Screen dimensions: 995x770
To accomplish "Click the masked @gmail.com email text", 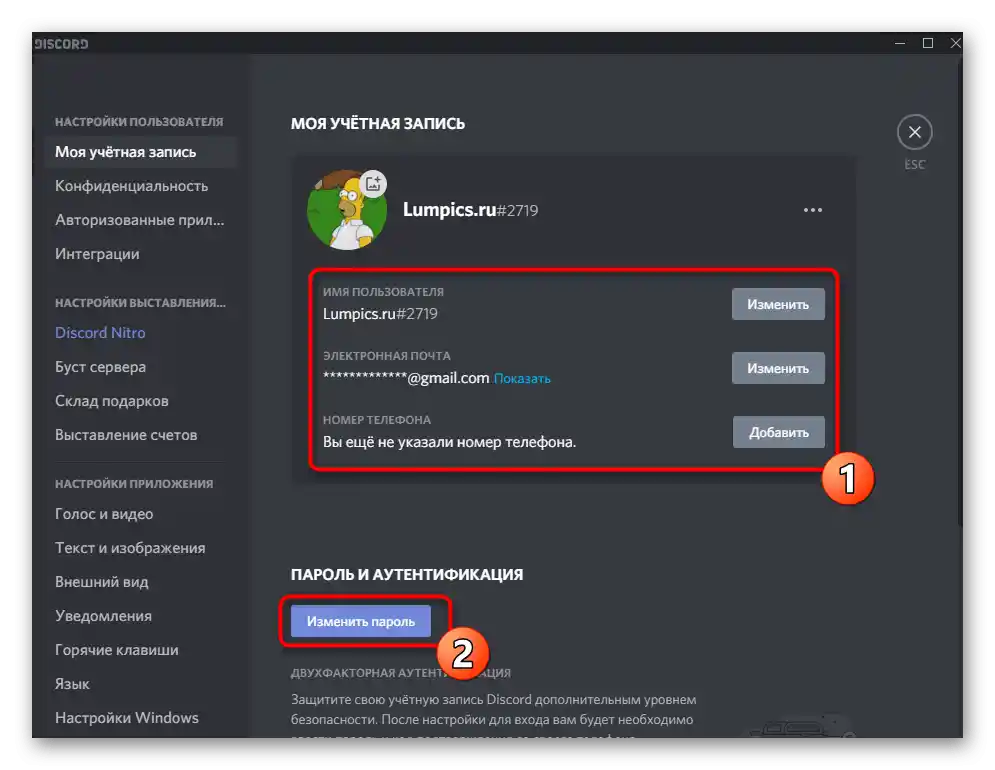I will click(x=406, y=378).
